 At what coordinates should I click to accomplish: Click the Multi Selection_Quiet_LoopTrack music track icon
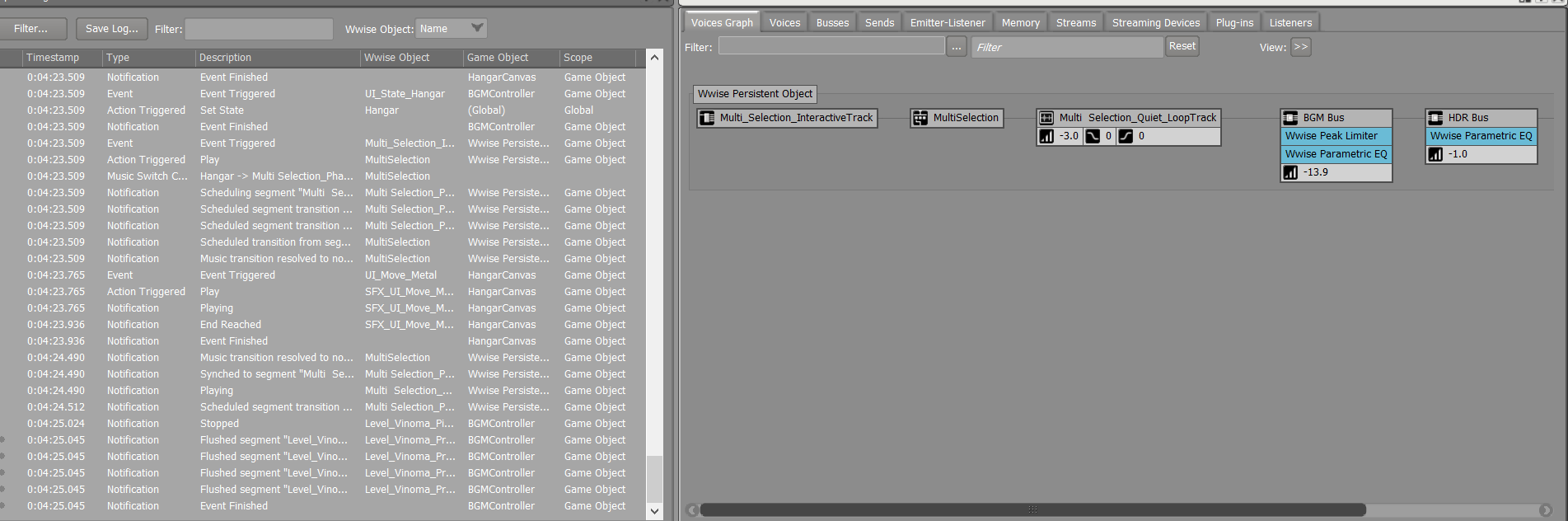1046,118
